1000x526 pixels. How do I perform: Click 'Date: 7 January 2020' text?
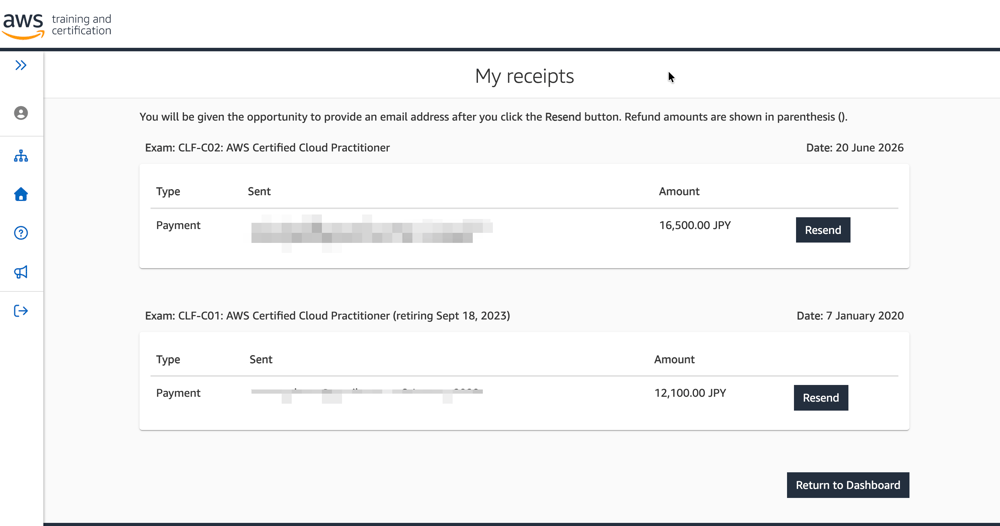click(x=850, y=316)
